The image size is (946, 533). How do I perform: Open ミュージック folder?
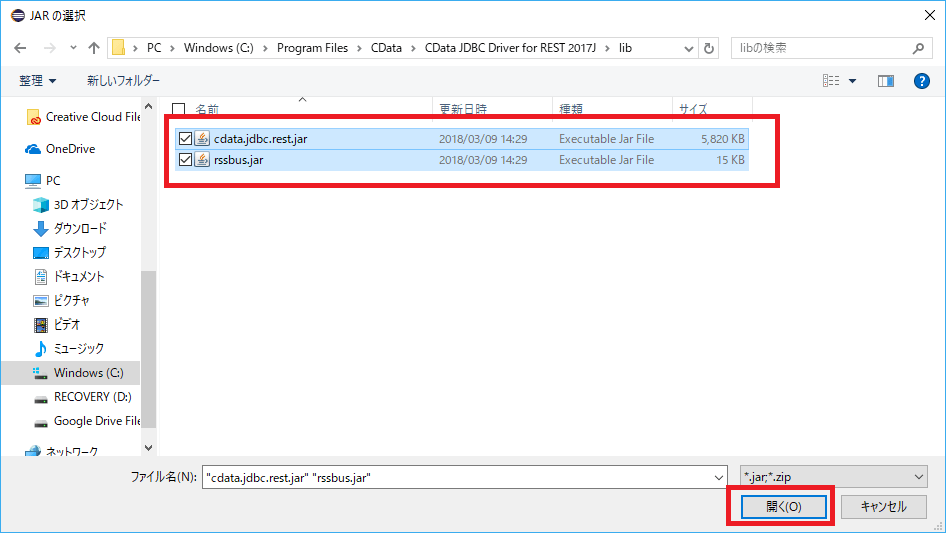click(x=68, y=348)
